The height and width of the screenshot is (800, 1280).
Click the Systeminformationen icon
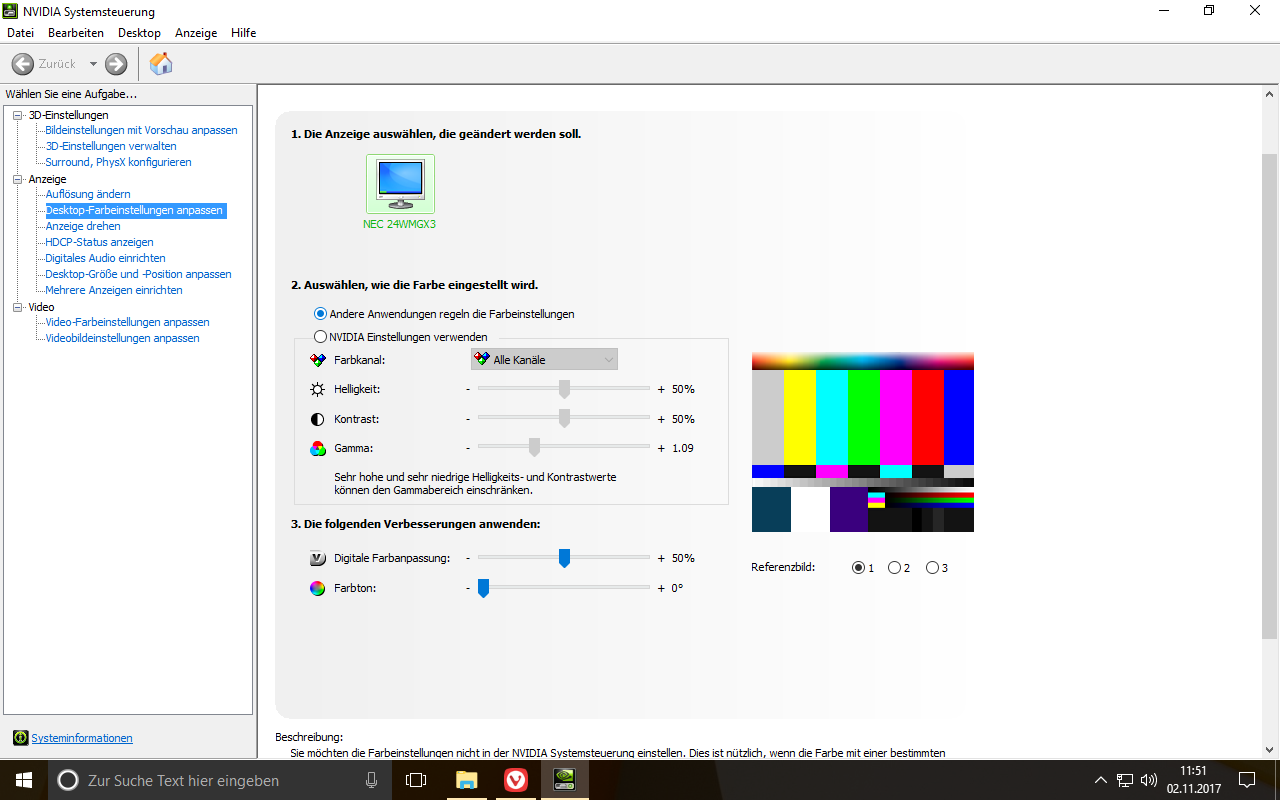click(x=20, y=738)
